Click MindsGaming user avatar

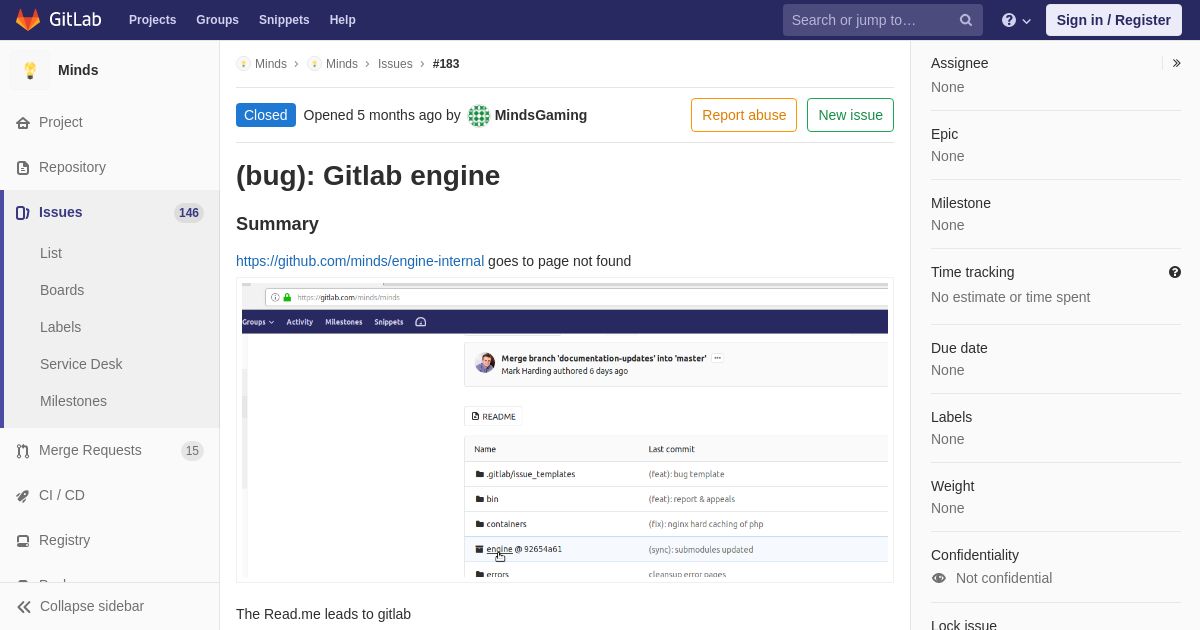(479, 115)
